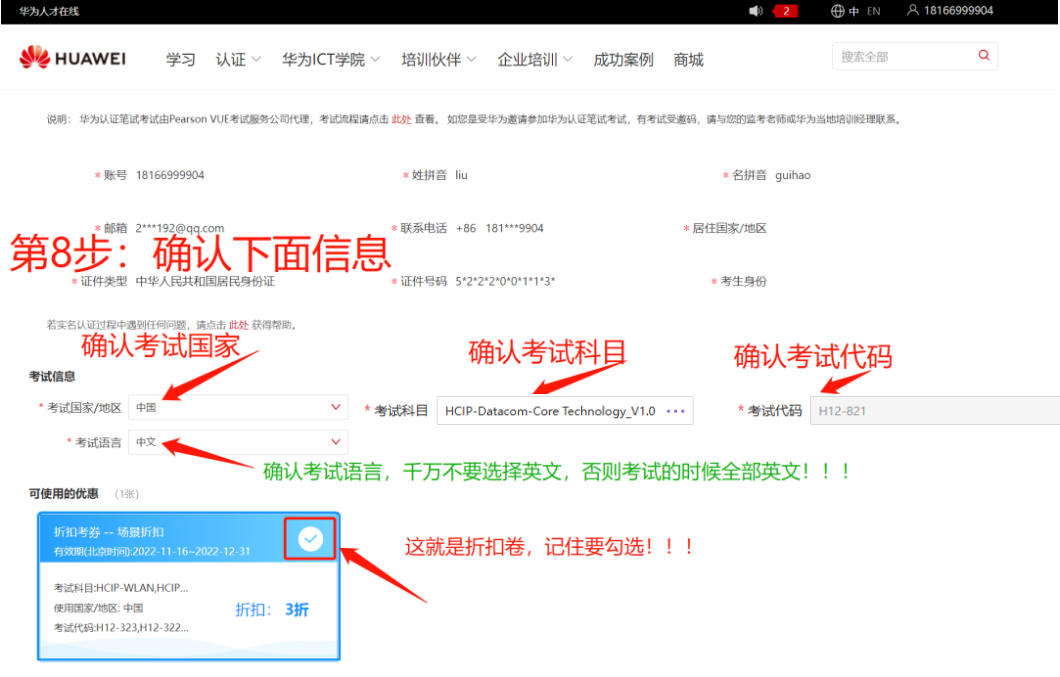This screenshot has height=677, width=1060.
Task: Click 考试科目:HCIP-WLAN,HCIP on voucher
Action: click(x=121, y=588)
